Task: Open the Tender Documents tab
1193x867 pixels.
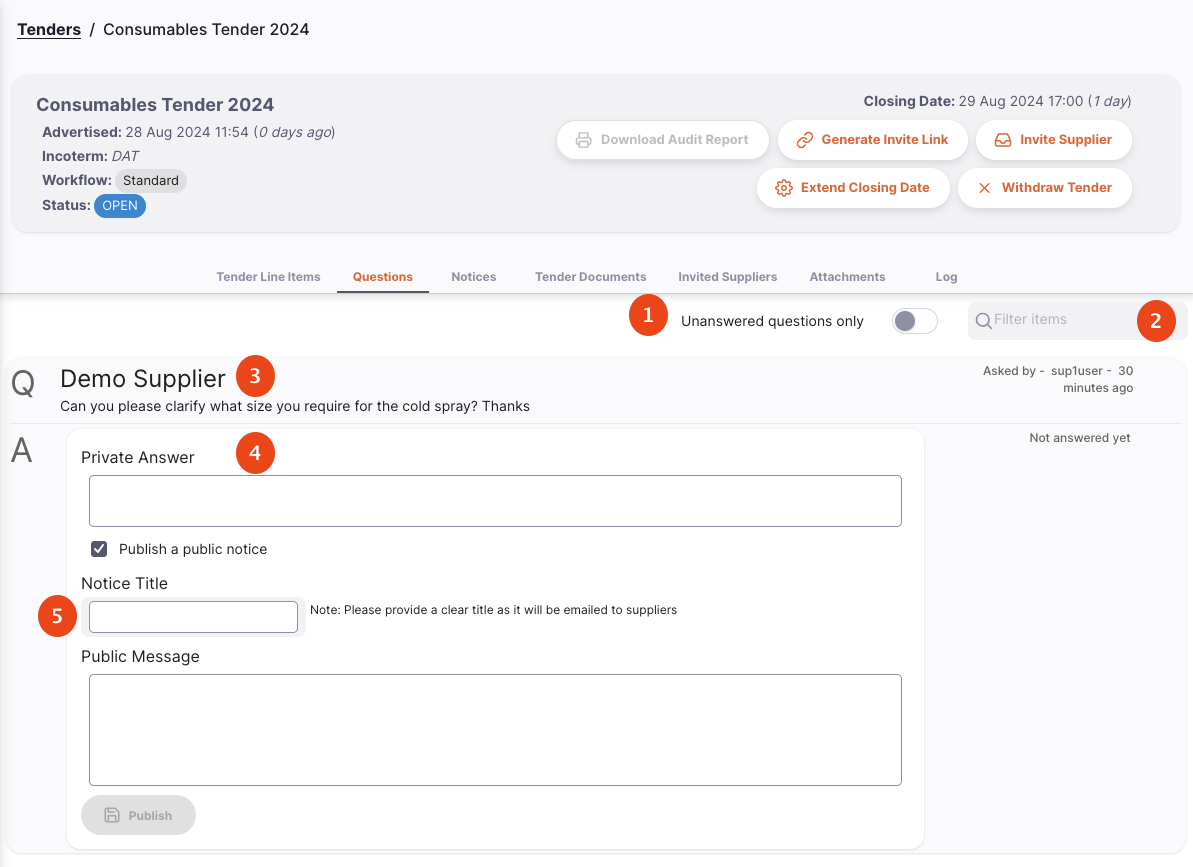Action: pyautogui.click(x=590, y=277)
